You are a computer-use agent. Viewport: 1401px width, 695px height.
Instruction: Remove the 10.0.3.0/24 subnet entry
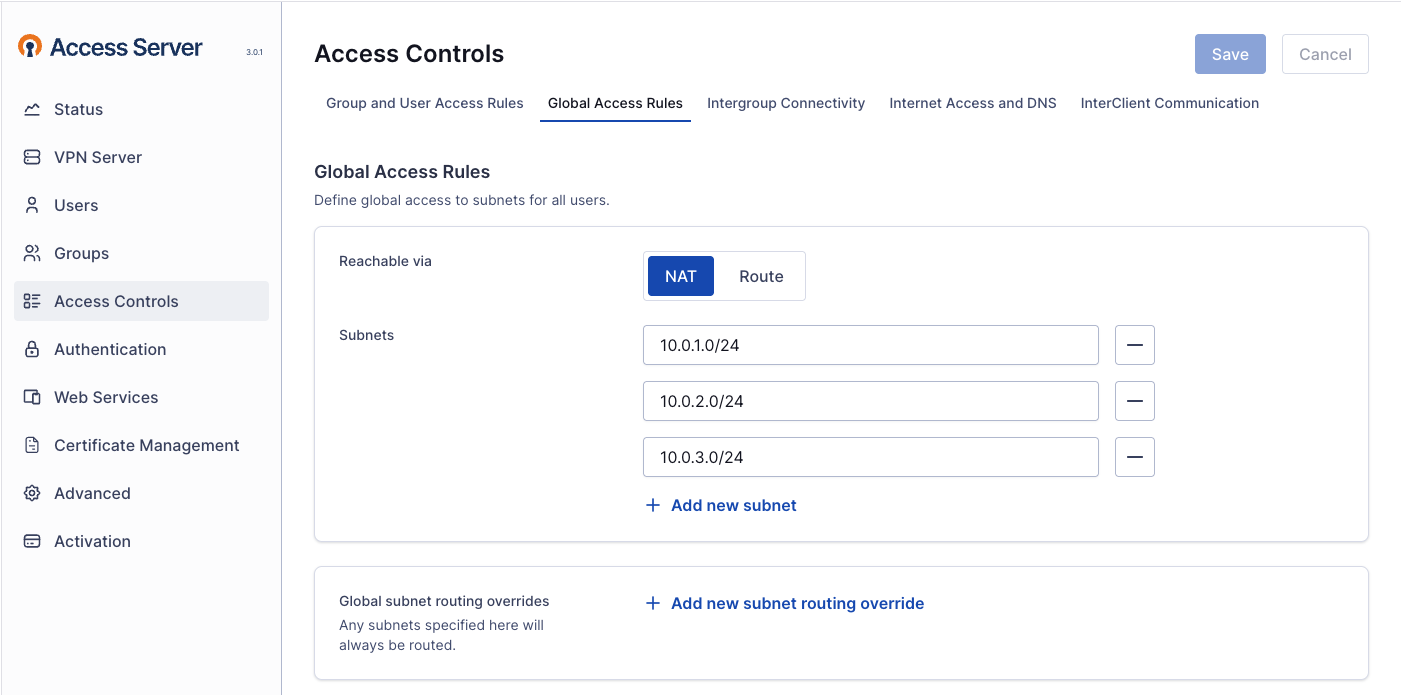click(x=1134, y=457)
